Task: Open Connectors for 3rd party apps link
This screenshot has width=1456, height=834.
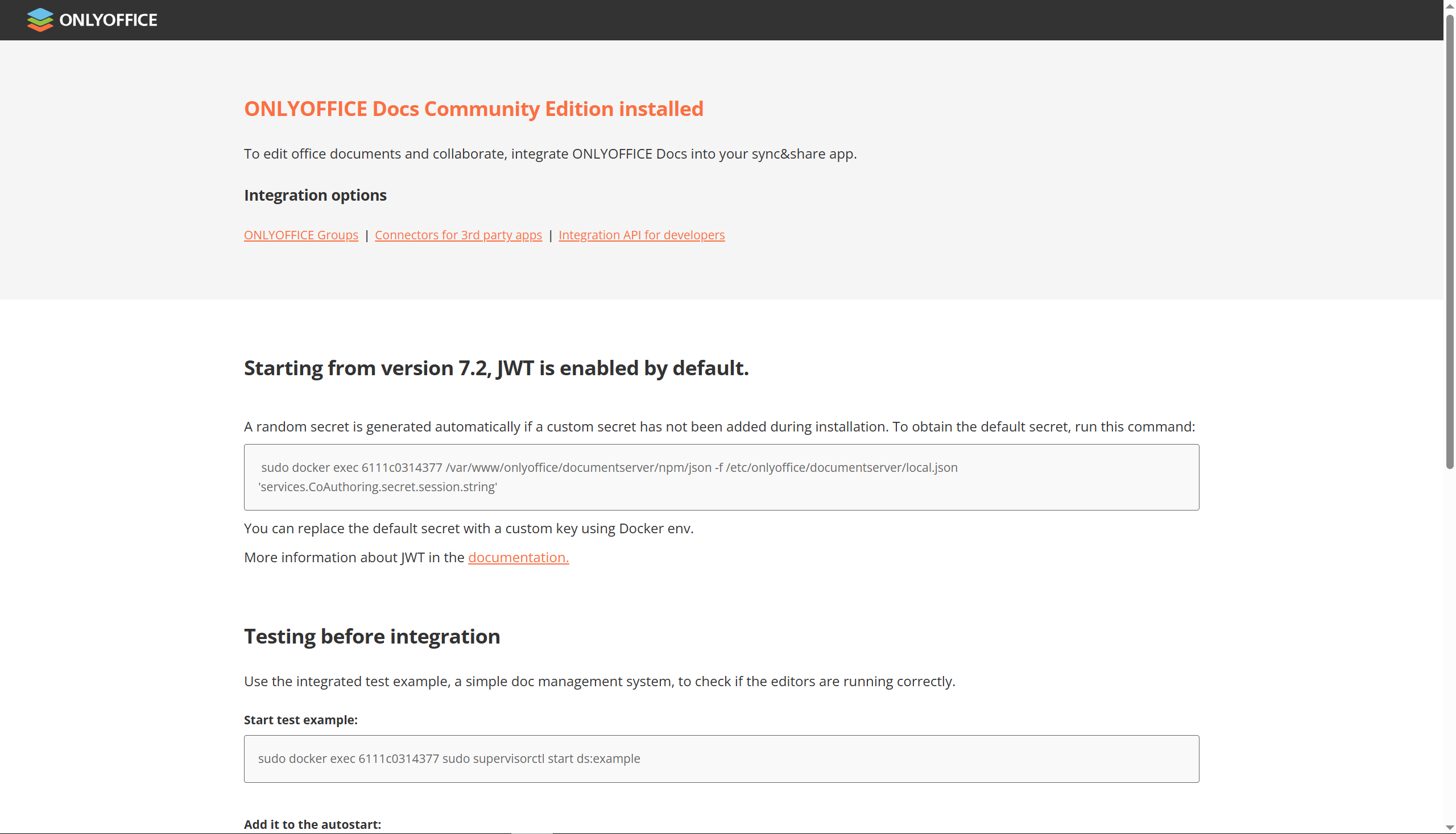Action: [458, 235]
